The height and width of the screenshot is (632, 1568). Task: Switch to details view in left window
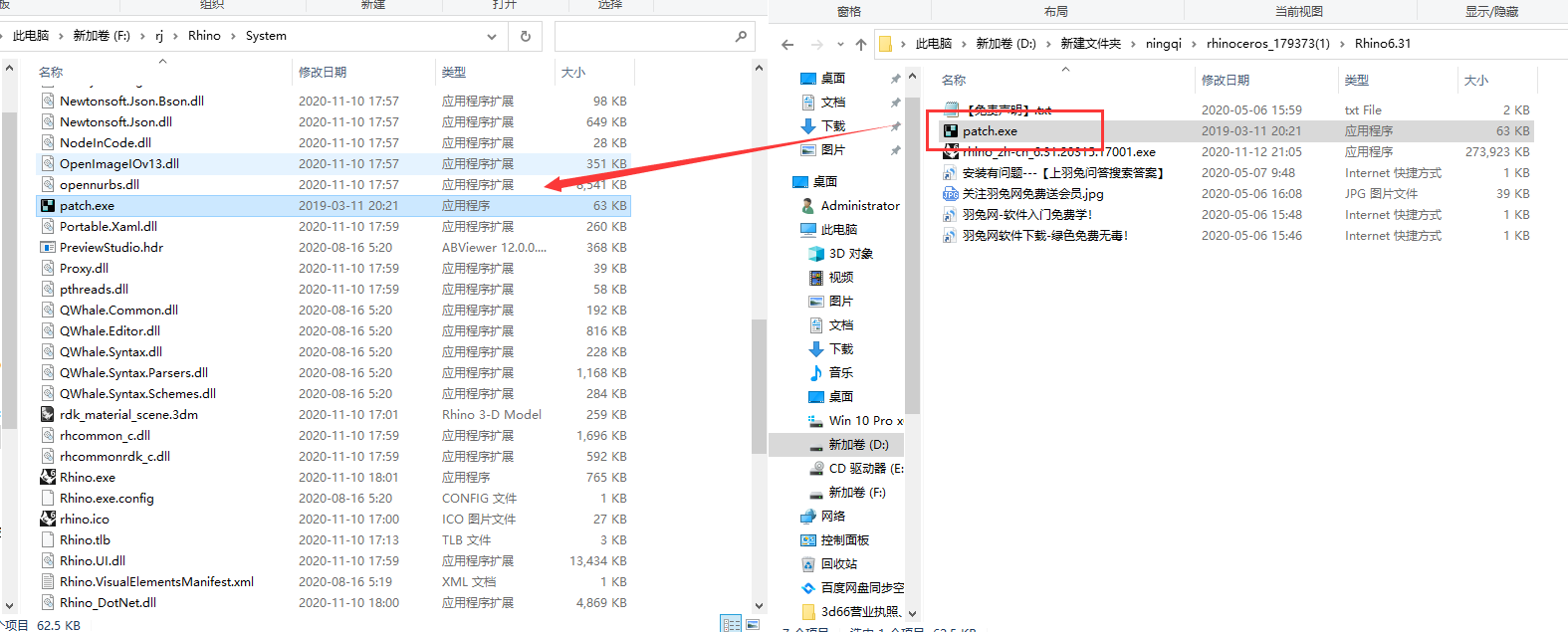(732, 624)
